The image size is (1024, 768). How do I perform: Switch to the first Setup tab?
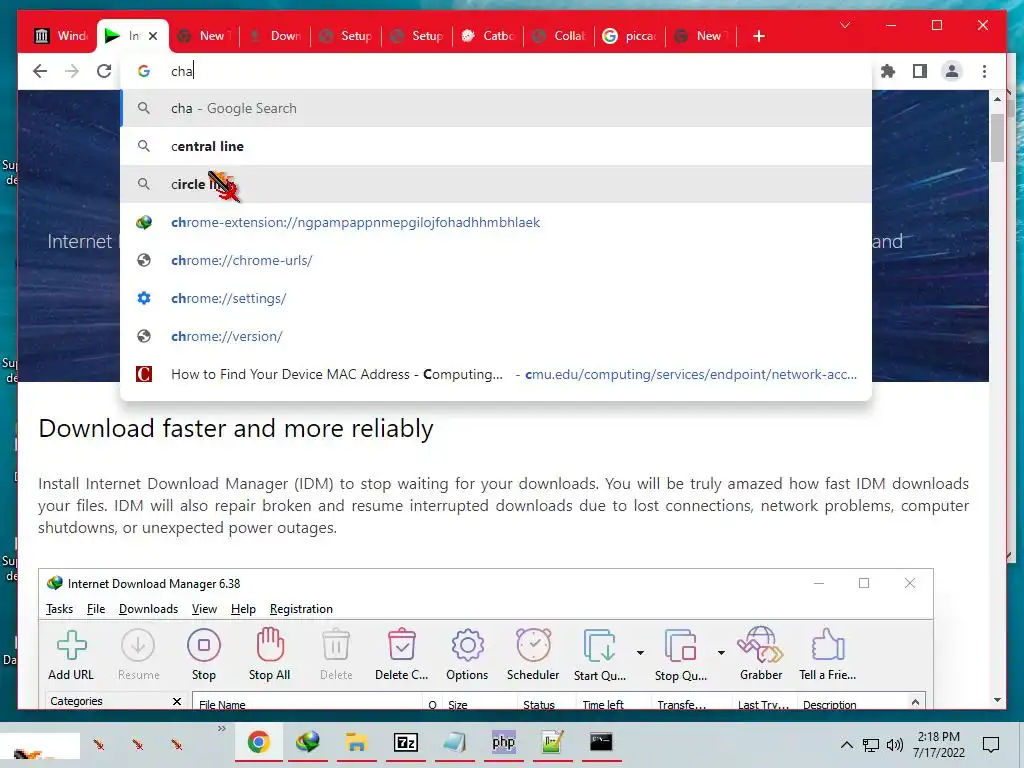[347, 36]
